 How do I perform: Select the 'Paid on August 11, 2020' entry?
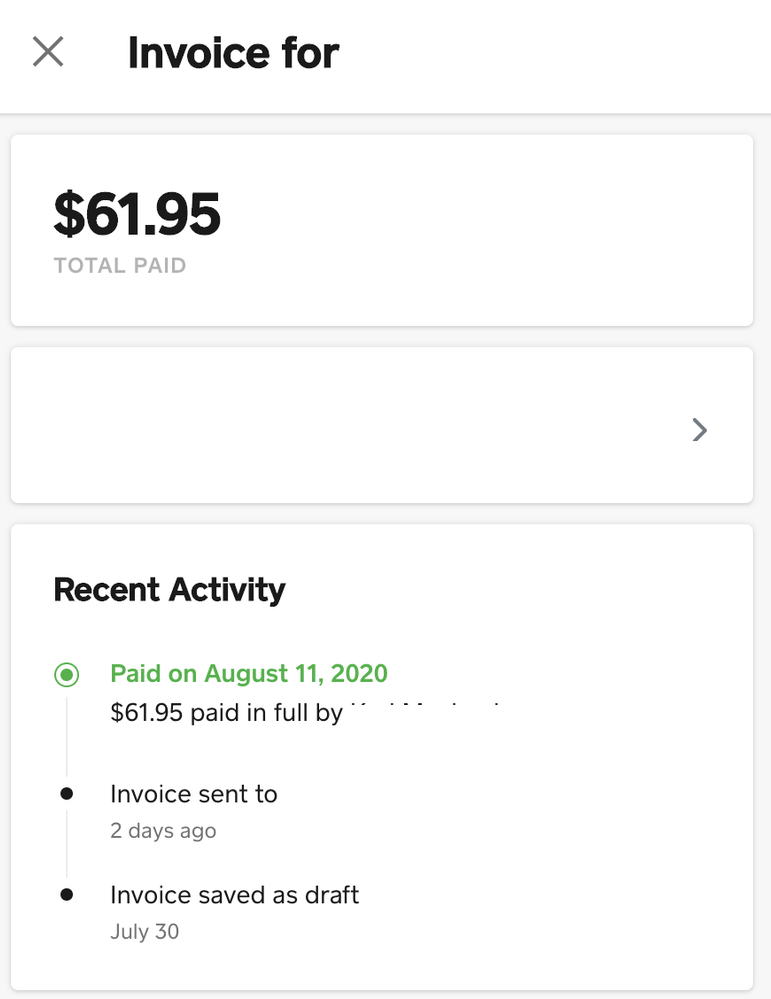coord(249,673)
